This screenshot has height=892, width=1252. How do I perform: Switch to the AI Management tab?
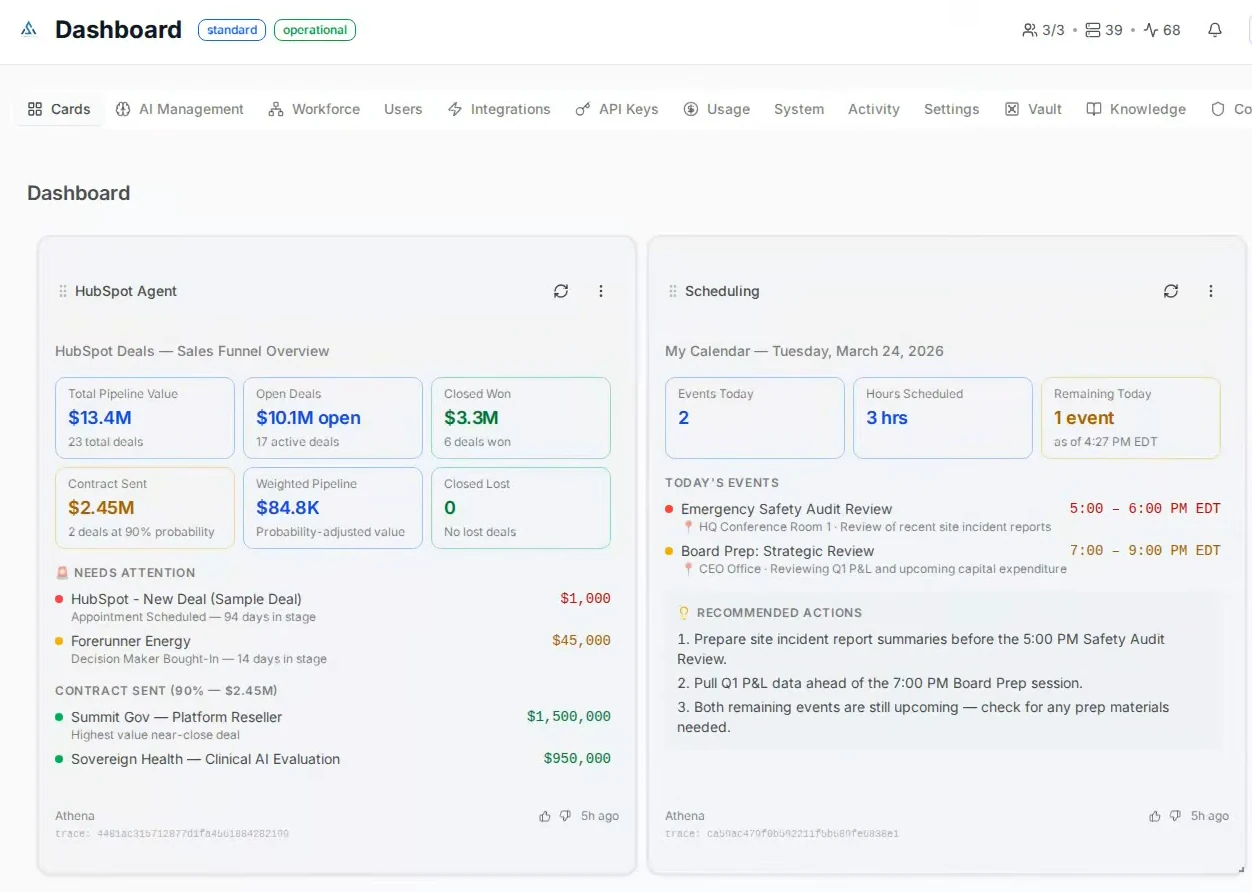[x=180, y=109]
